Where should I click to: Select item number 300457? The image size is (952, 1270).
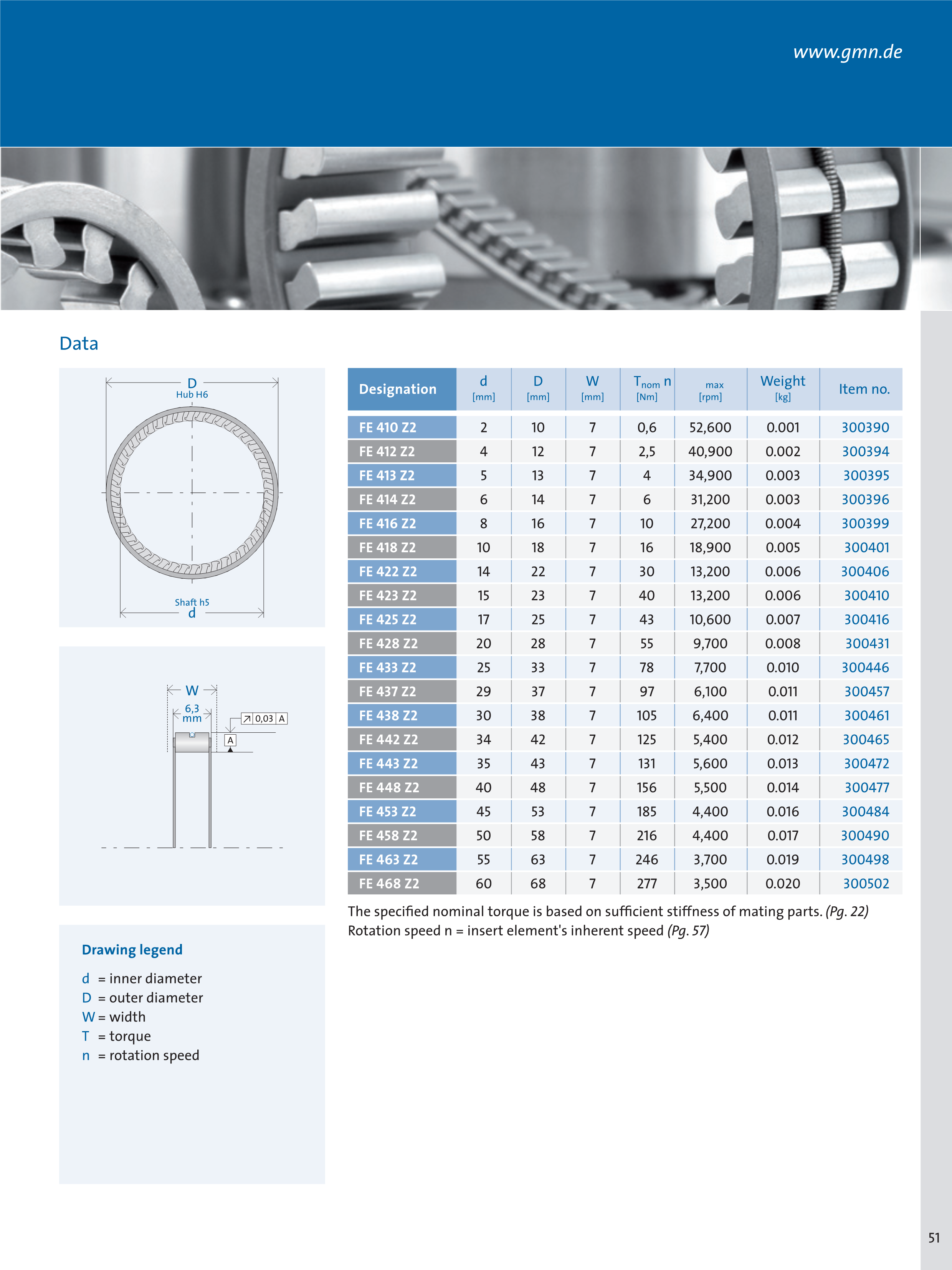click(x=866, y=692)
